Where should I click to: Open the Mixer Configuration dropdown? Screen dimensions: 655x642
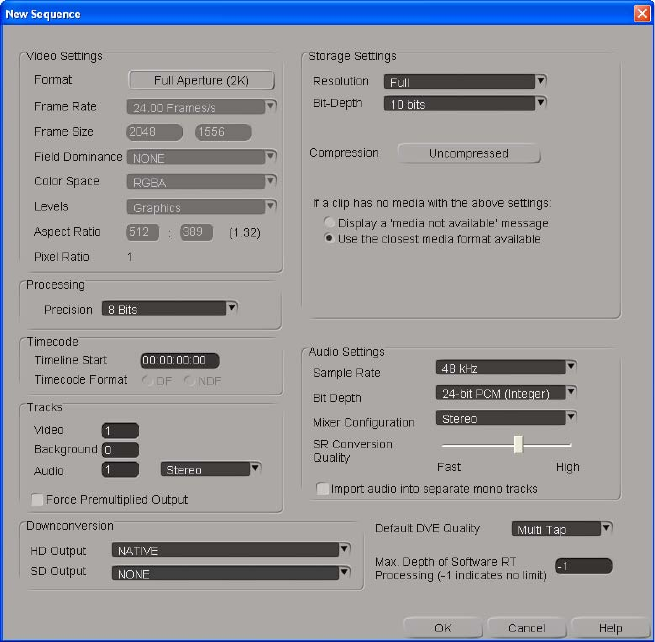[506, 418]
